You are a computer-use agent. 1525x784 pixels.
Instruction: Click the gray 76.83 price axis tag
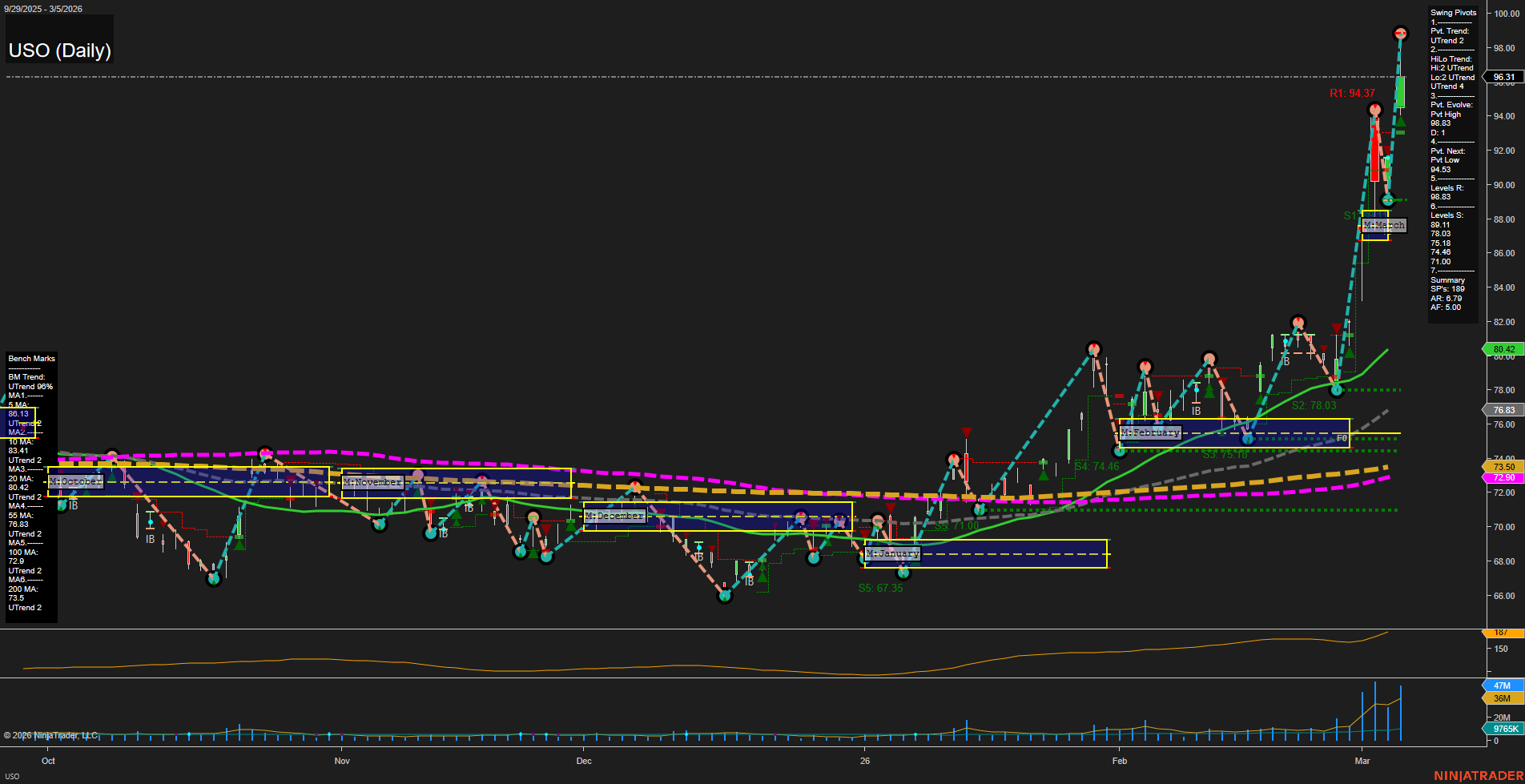(1503, 410)
